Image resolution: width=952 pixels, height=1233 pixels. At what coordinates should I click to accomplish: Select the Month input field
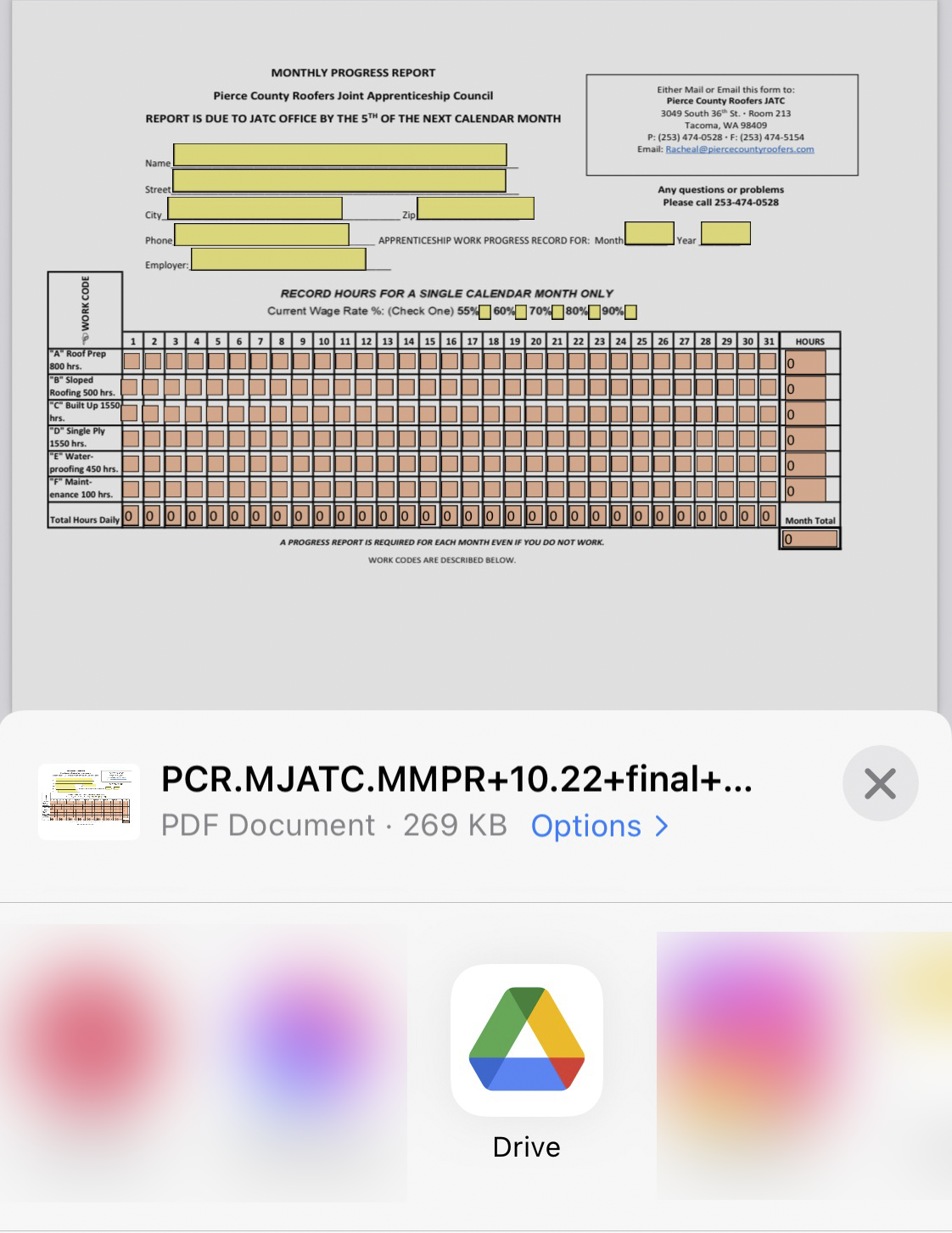tap(649, 233)
